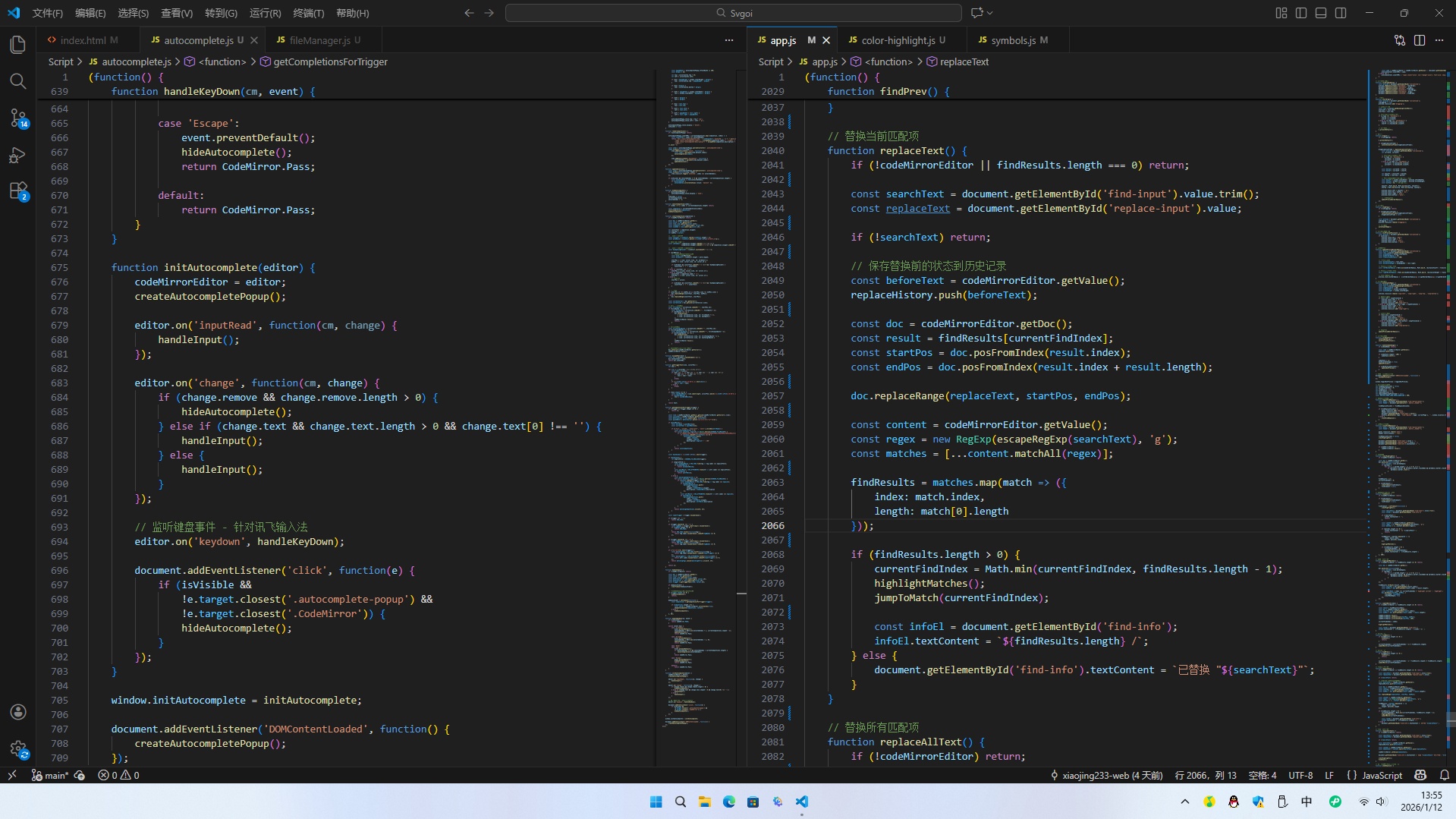This screenshot has width=1456, height=819.
Task: Open the Explorer view in activity bar
Action: tap(18, 45)
